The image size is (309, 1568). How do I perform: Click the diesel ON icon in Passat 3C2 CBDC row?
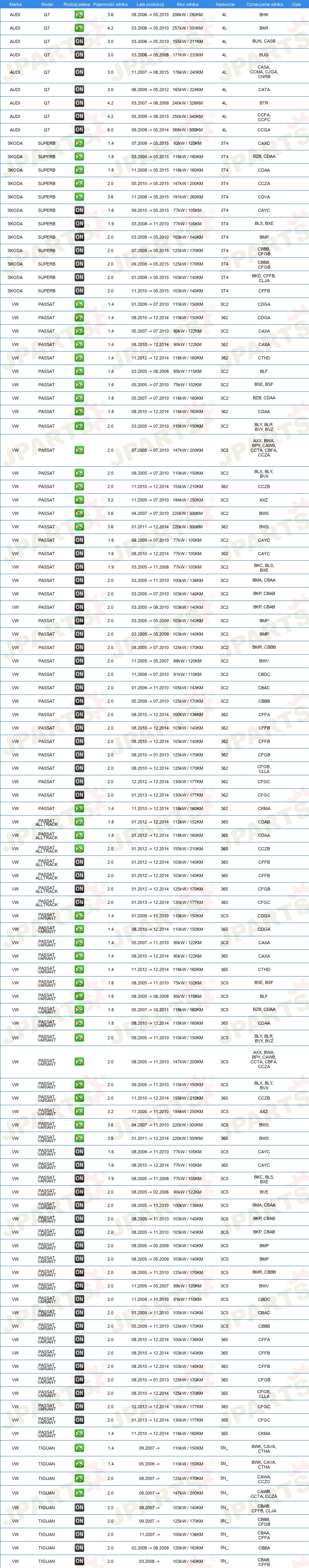(79, 674)
